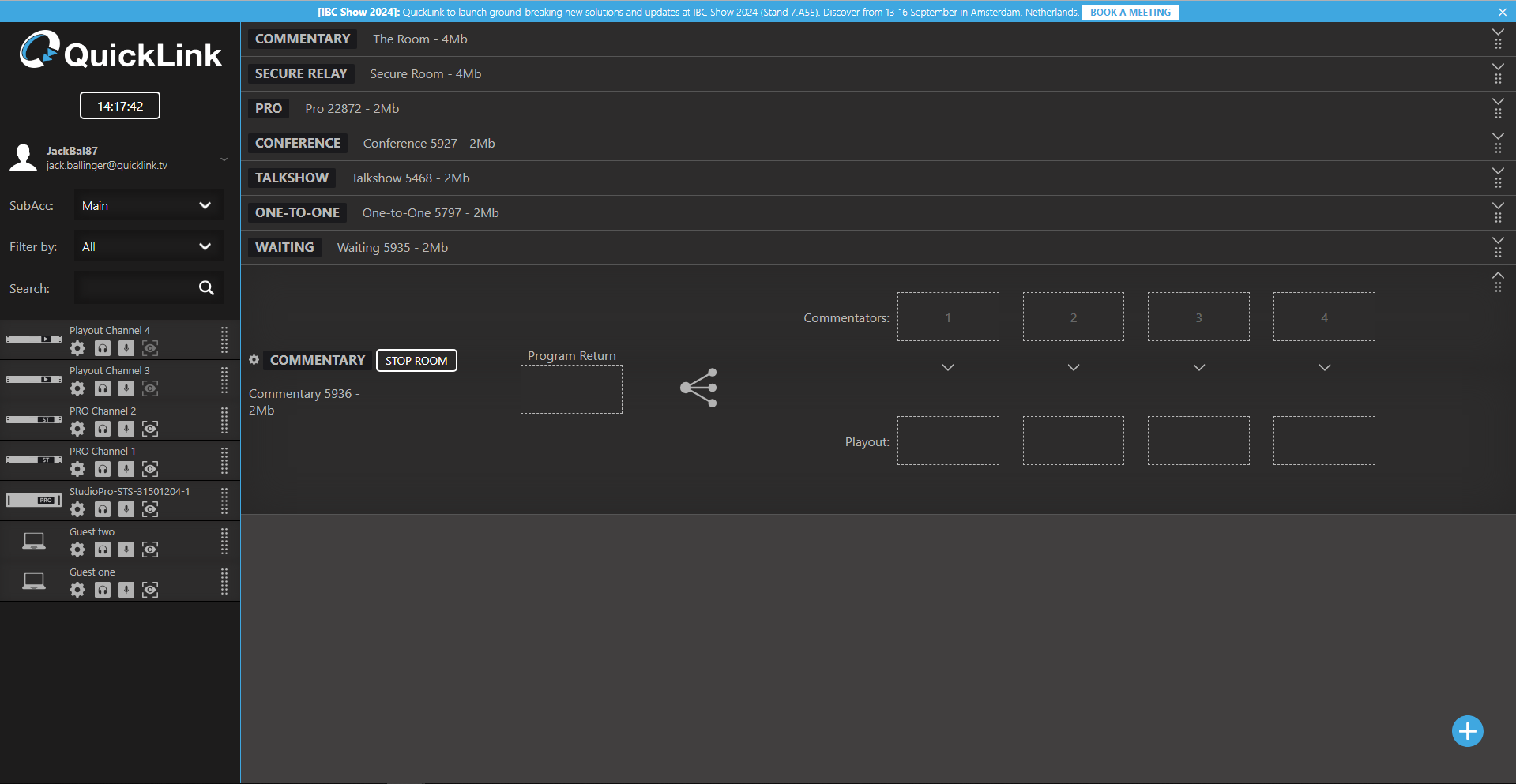Click the share icon beside Program Return
This screenshot has width=1516, height=784.
coord(698,388)
